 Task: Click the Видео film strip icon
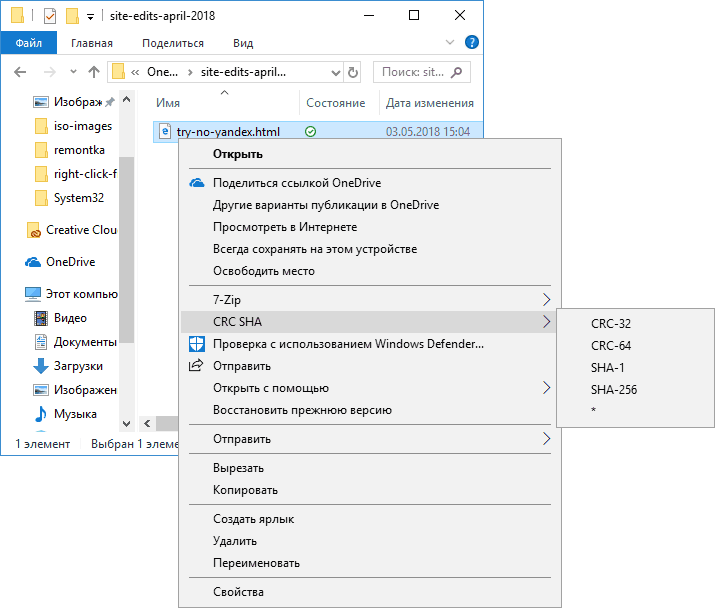pos(41,318)
